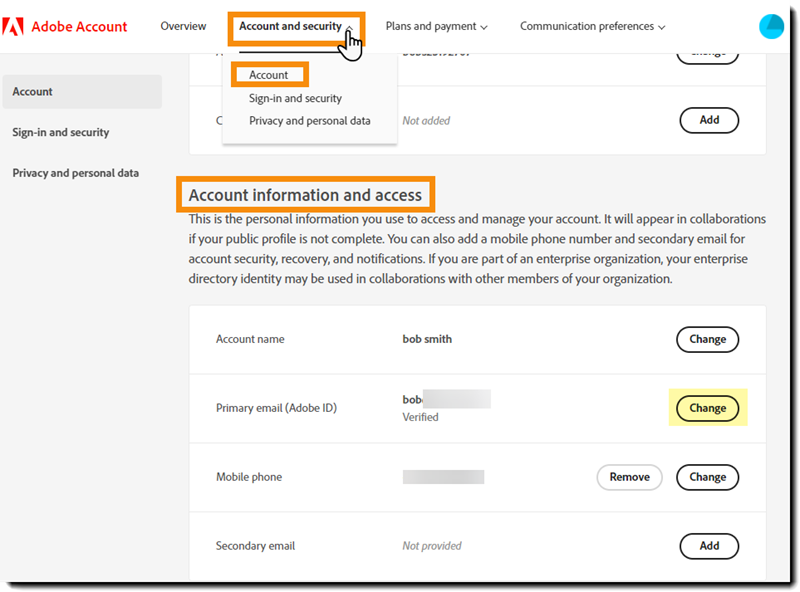The width and height of the screenshot is (800, 592).
Task: Go to the Overview tab
Action: 183,26
